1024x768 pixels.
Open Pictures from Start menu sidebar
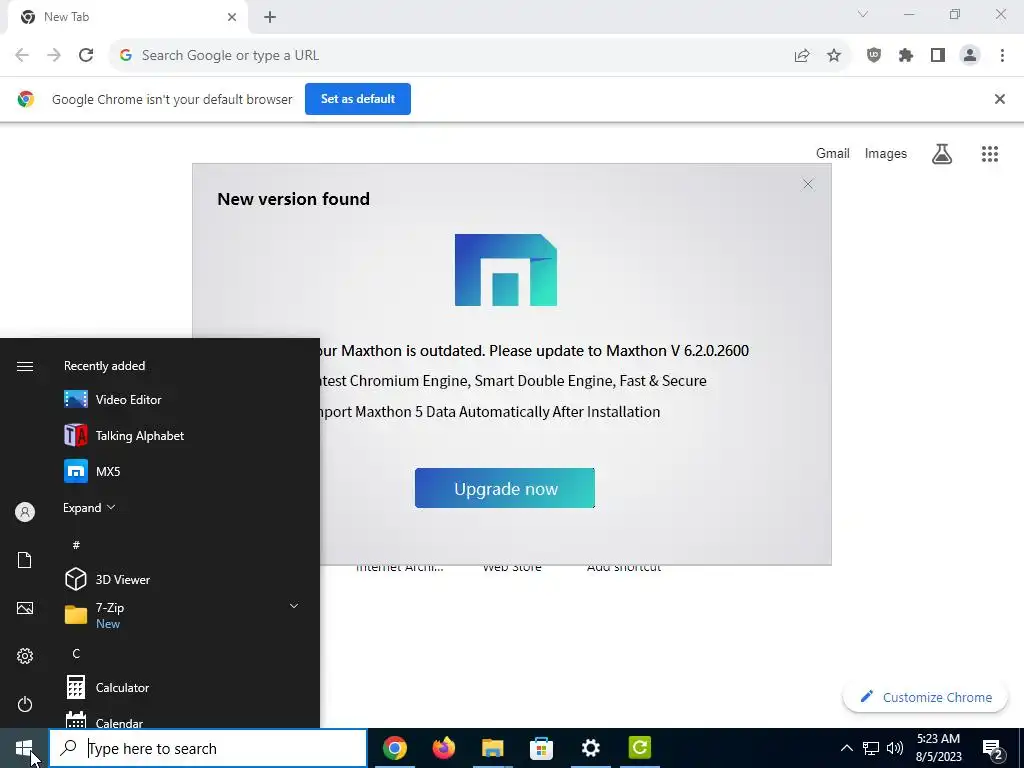pyautogui.click(x=25, y=609)
